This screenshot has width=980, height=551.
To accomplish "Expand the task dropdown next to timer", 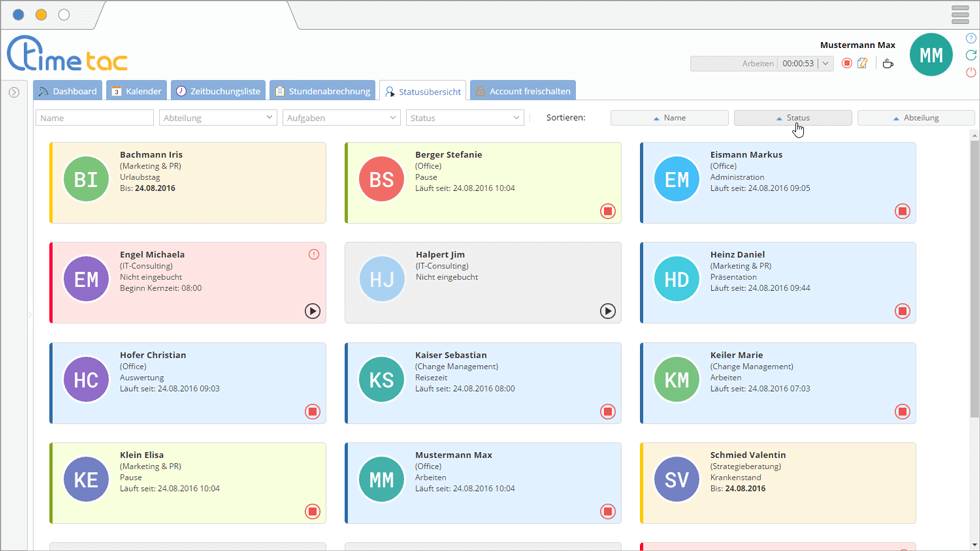I will coord(825,64).
